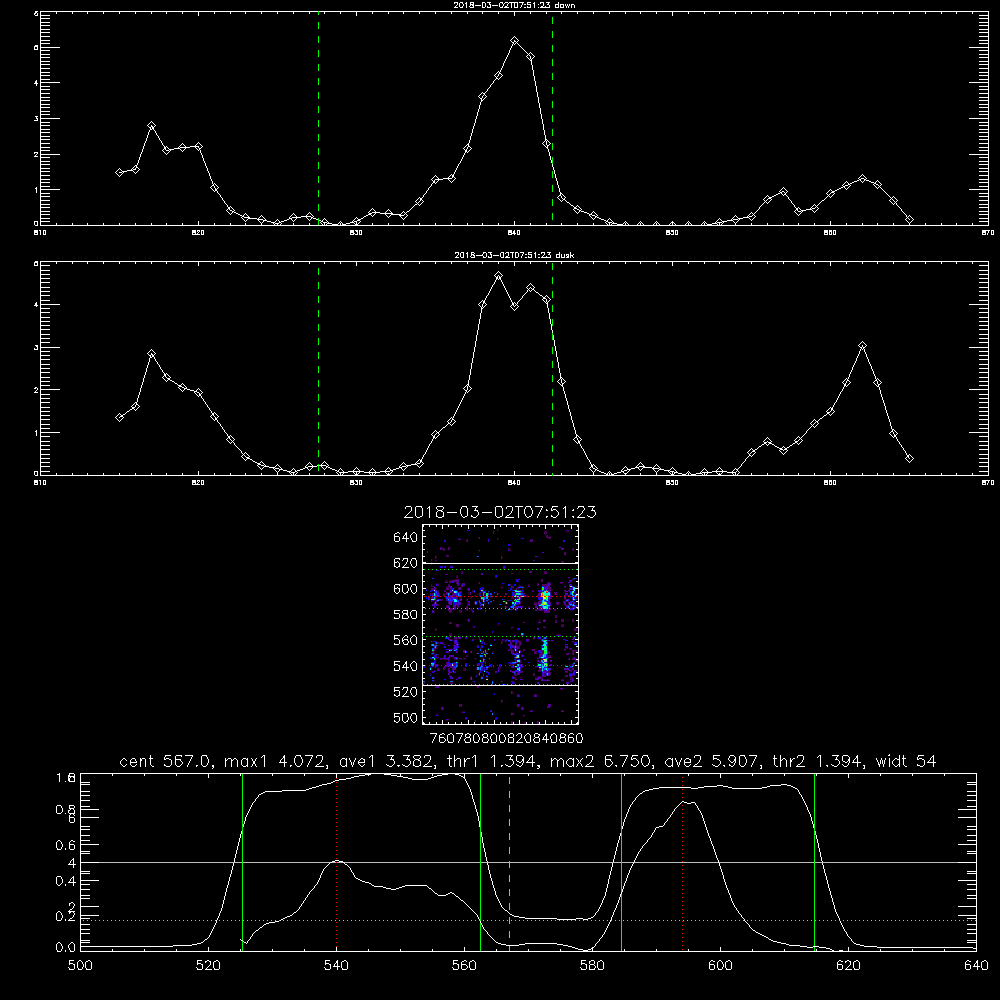Click the right green dashed line in dusk plot
Screen dimensions: 1000x1000
(552, 368)
